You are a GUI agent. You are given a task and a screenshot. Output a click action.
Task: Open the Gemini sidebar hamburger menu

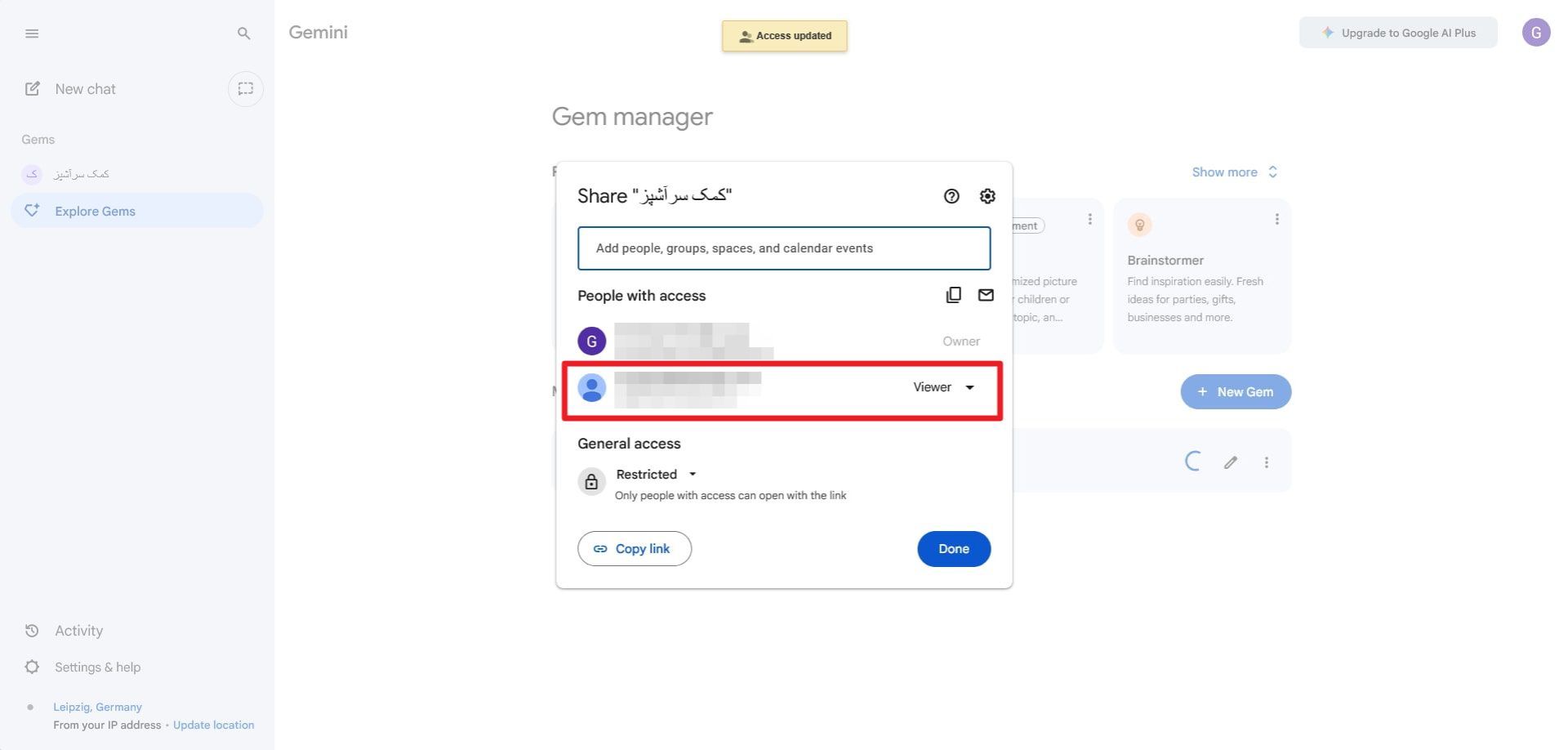coord(32,33)
